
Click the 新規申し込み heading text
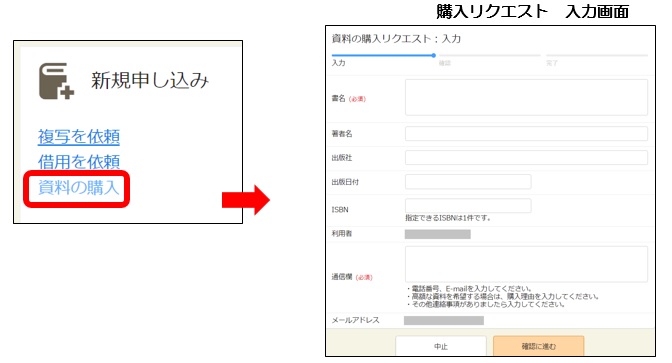coord(150,81)
